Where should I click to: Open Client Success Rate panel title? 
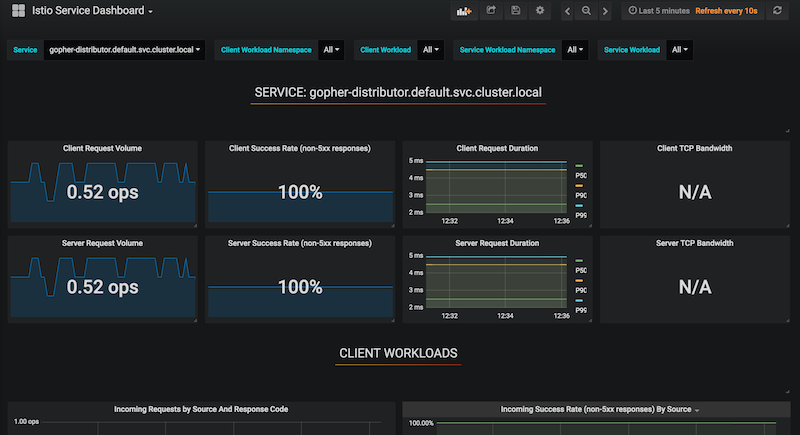[299, 148]
